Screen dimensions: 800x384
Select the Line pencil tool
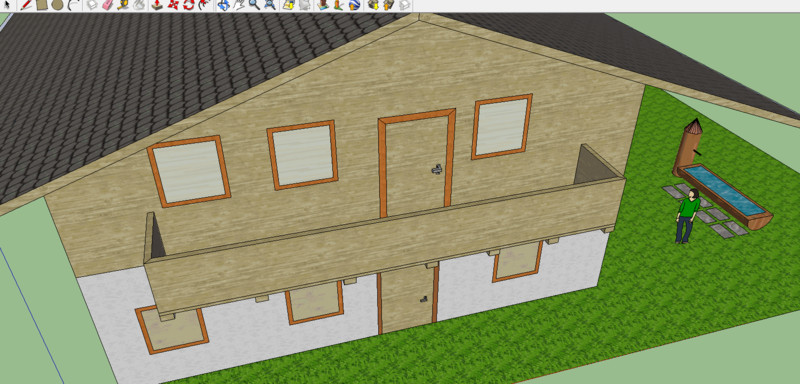(x=26, y=5)
